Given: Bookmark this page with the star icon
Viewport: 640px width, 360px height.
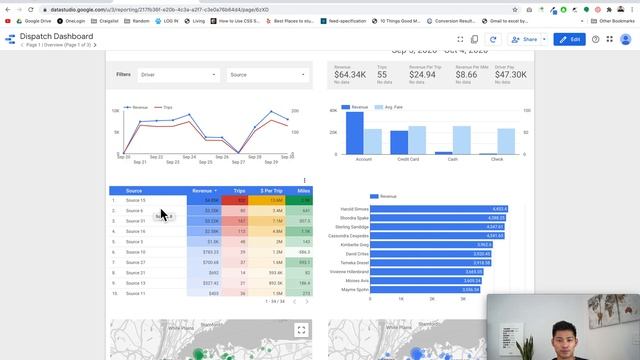Looking at the screenshot, I should tap(515, 9).
